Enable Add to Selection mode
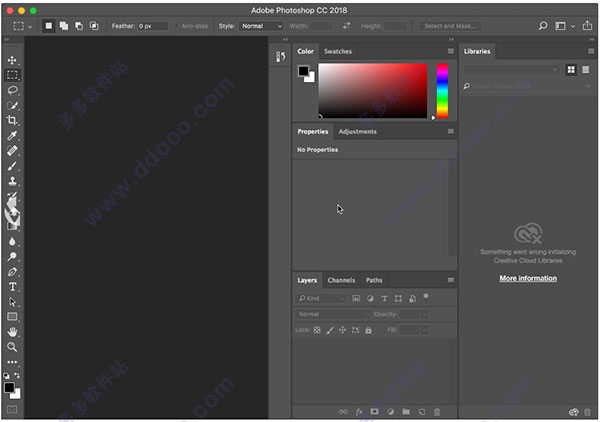The height and width of the screenshot is (422, 600). (64, 26)
